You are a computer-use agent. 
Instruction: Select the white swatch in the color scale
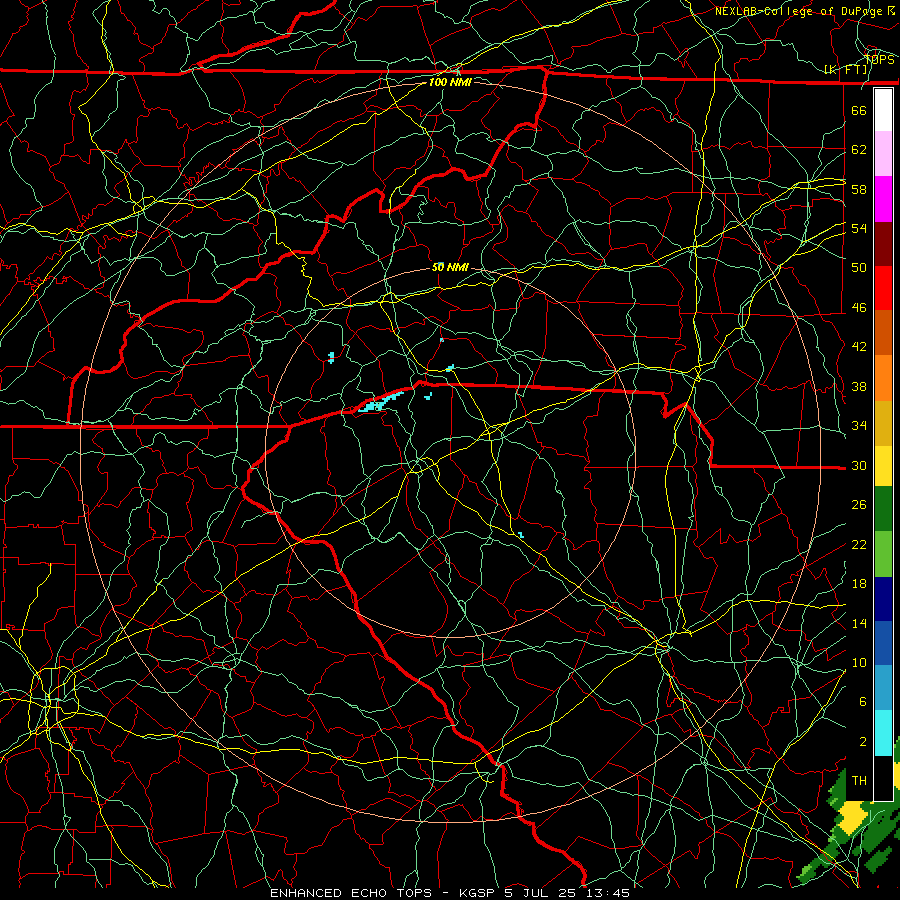pyautogui.click(x=883, y=110)
